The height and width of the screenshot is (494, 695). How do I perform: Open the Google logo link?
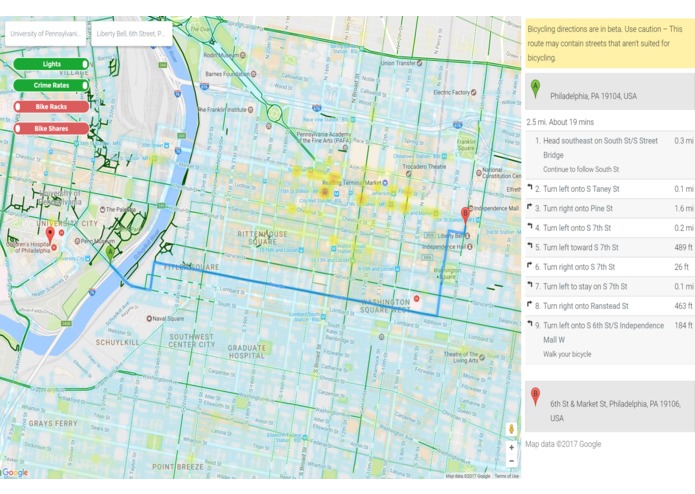click(15, 473)
